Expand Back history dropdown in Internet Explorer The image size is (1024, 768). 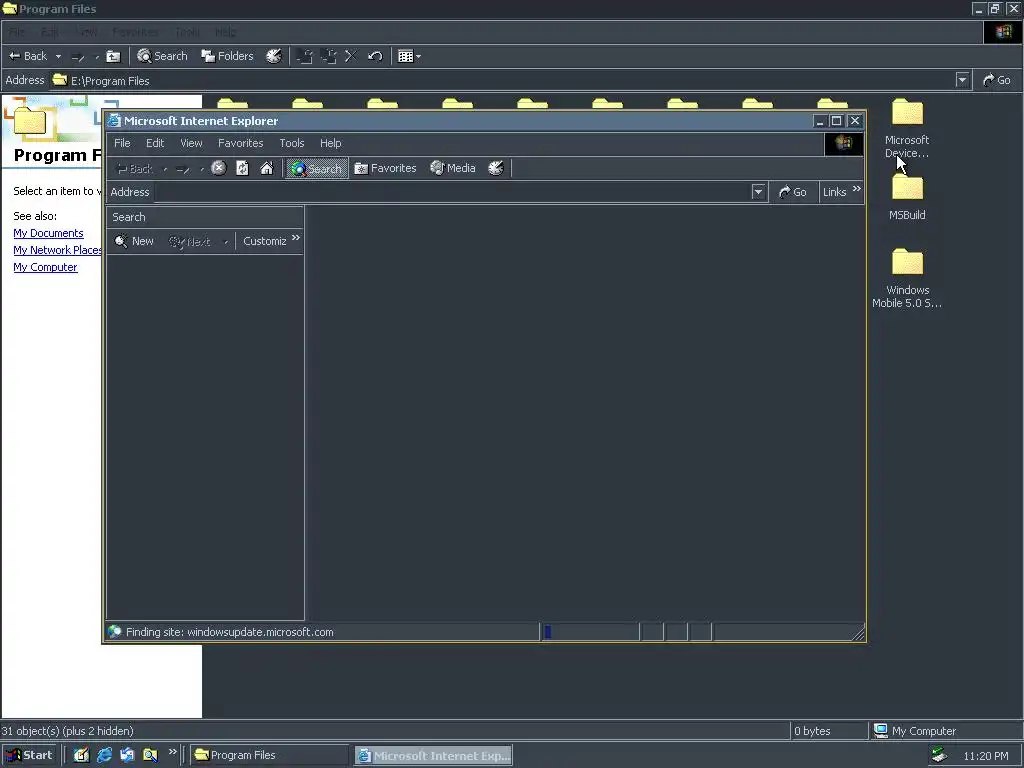point(165,169)
